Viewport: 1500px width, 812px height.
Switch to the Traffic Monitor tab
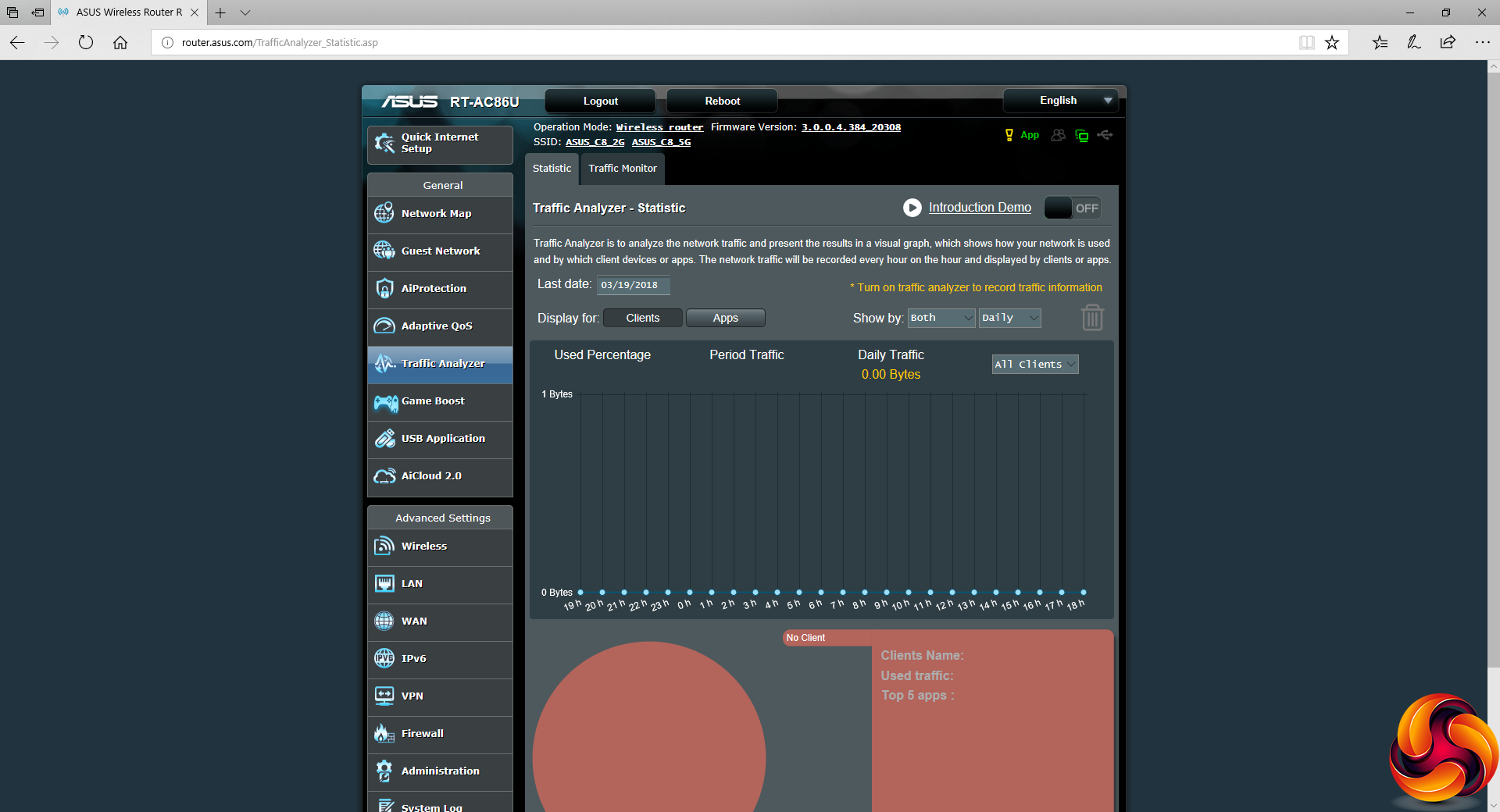point(623,169)
